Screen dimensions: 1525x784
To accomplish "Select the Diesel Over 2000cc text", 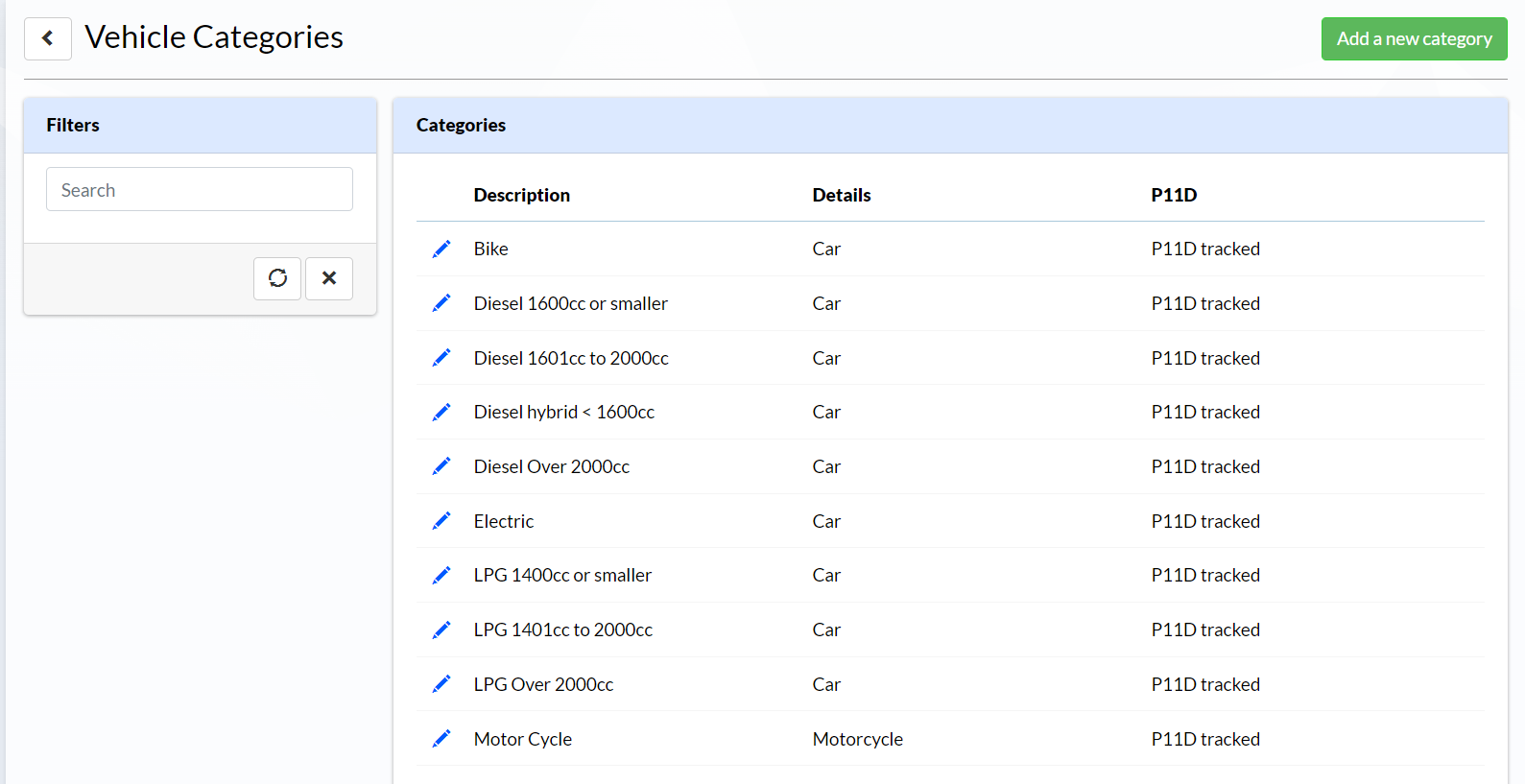I will 552,466.
